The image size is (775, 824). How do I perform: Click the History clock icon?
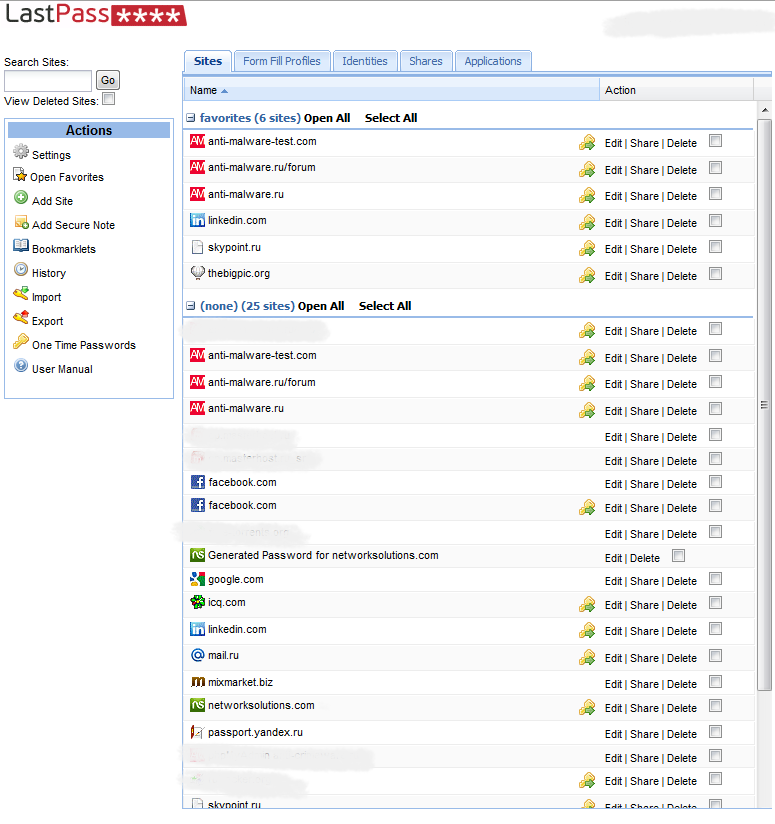coord(21,270)
